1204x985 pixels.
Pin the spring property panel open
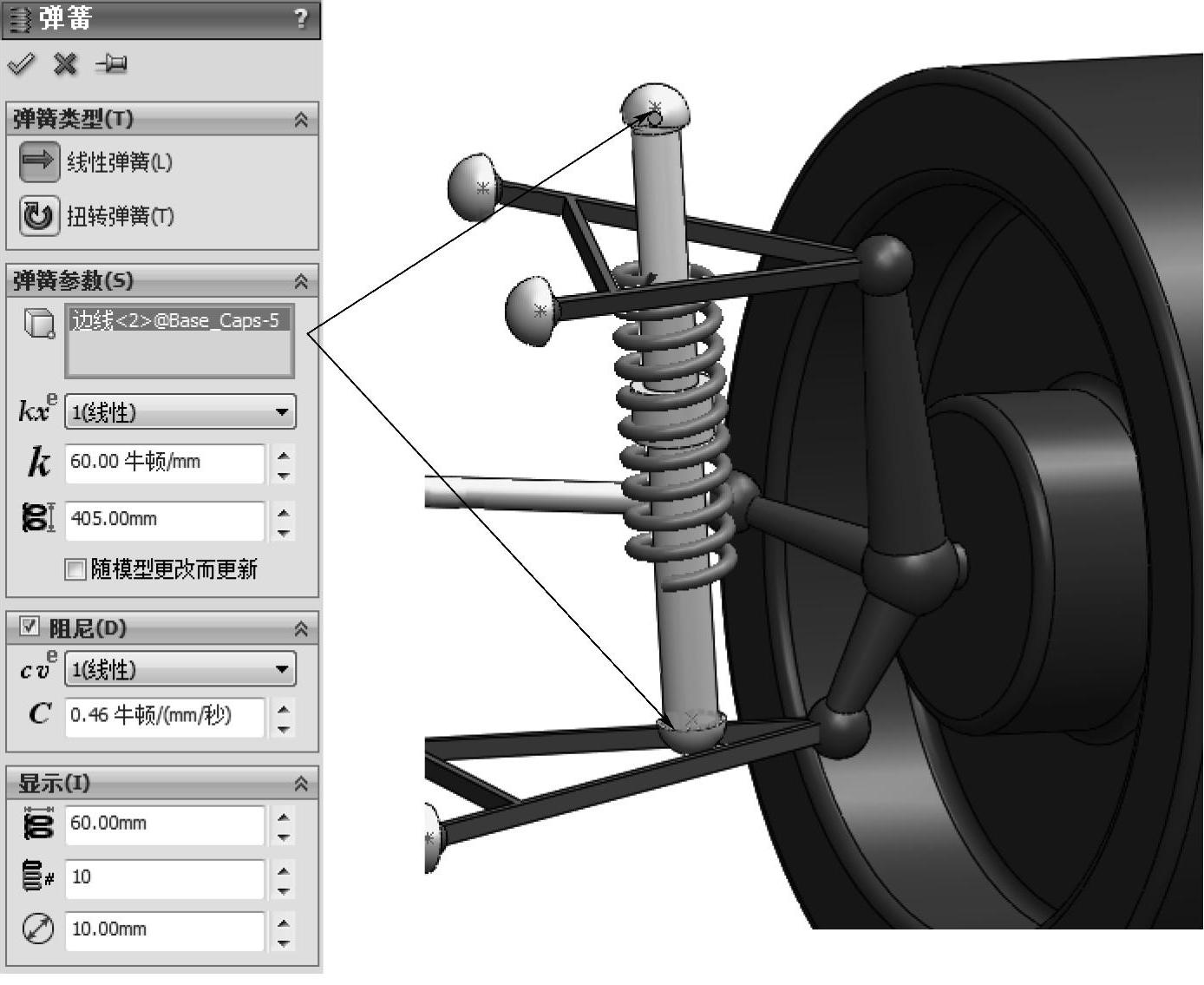point(111,64)
